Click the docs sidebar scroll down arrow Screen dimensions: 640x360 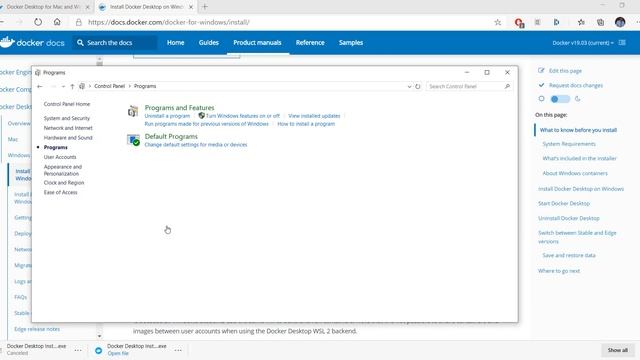coord(99,336)
